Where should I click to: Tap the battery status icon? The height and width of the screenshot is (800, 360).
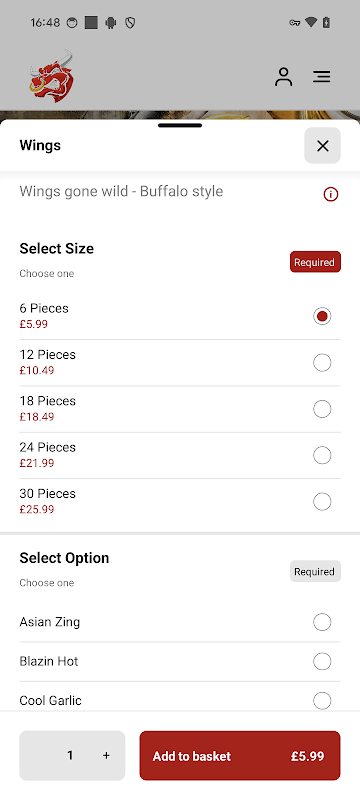(x=326, y=22)
